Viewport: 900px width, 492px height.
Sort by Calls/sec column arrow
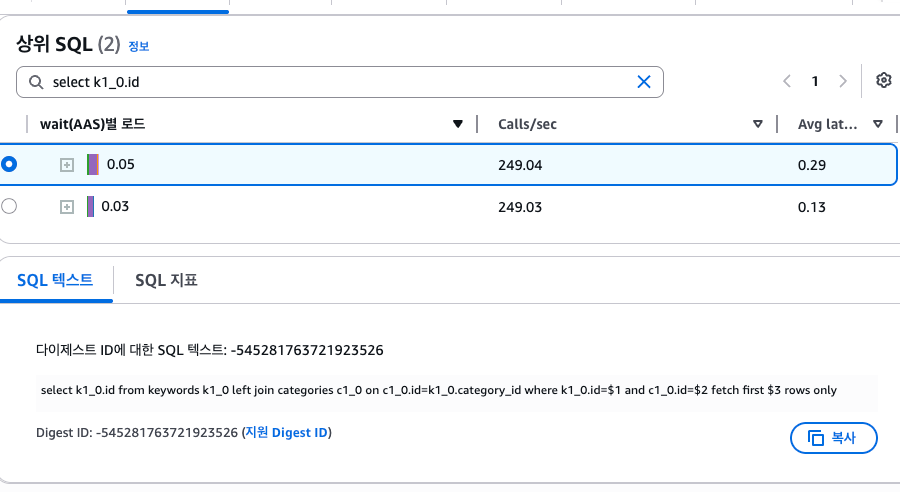(x=758, y=124)
